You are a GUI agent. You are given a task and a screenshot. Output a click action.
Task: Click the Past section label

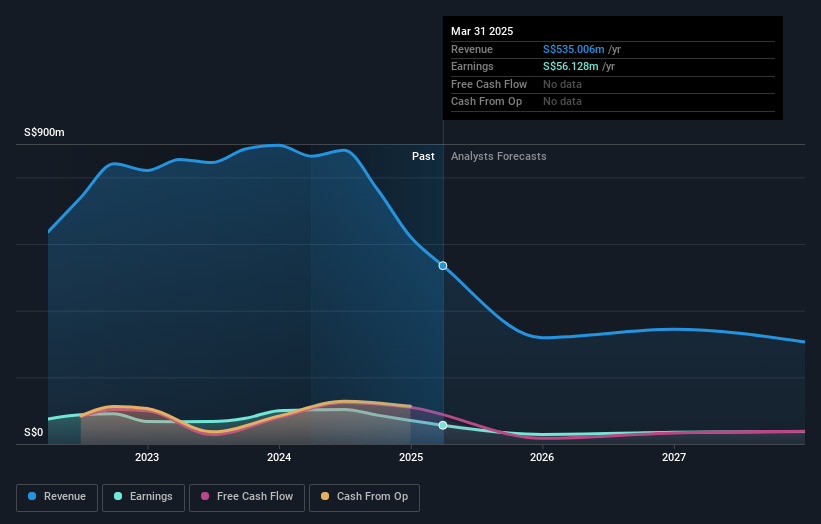point(423,156)
